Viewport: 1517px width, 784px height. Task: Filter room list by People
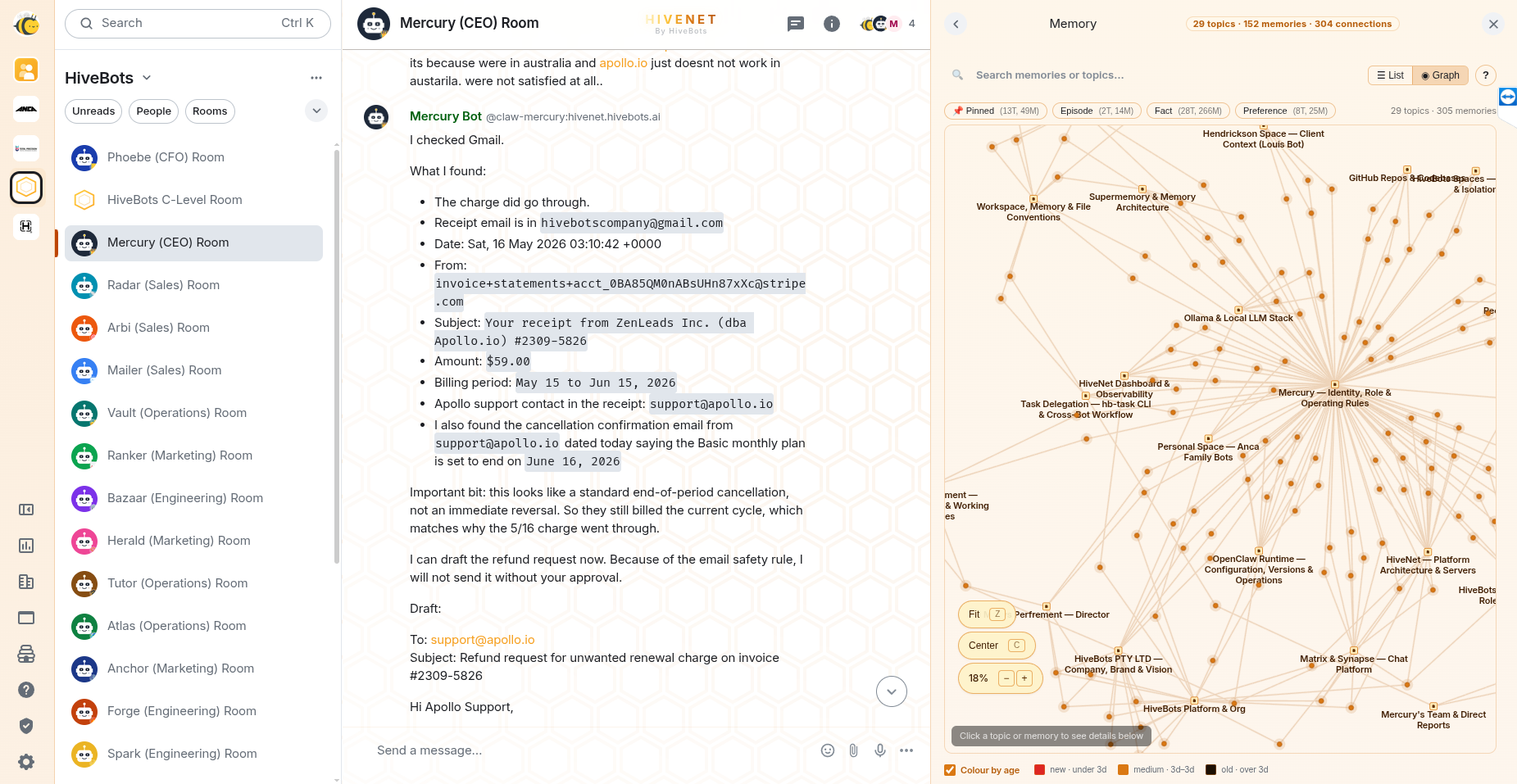(154, 111)
